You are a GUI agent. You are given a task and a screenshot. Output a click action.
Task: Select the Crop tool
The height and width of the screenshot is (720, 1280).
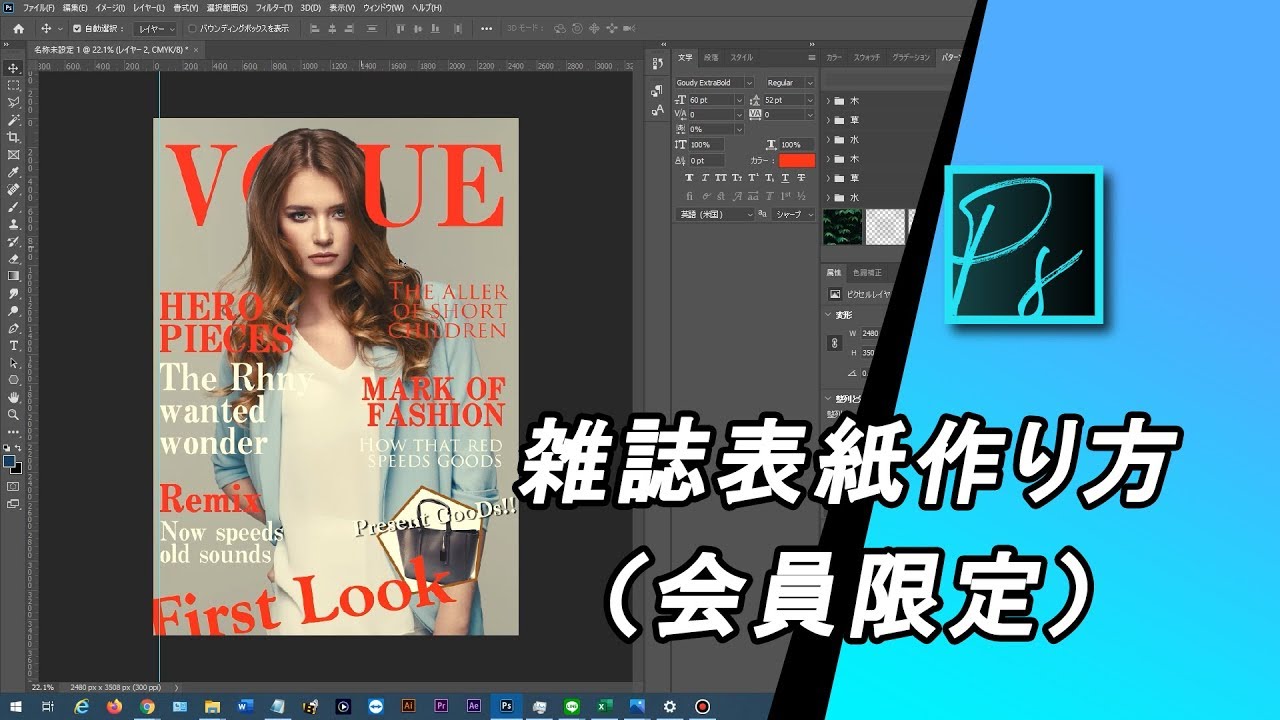pos(14,137)
